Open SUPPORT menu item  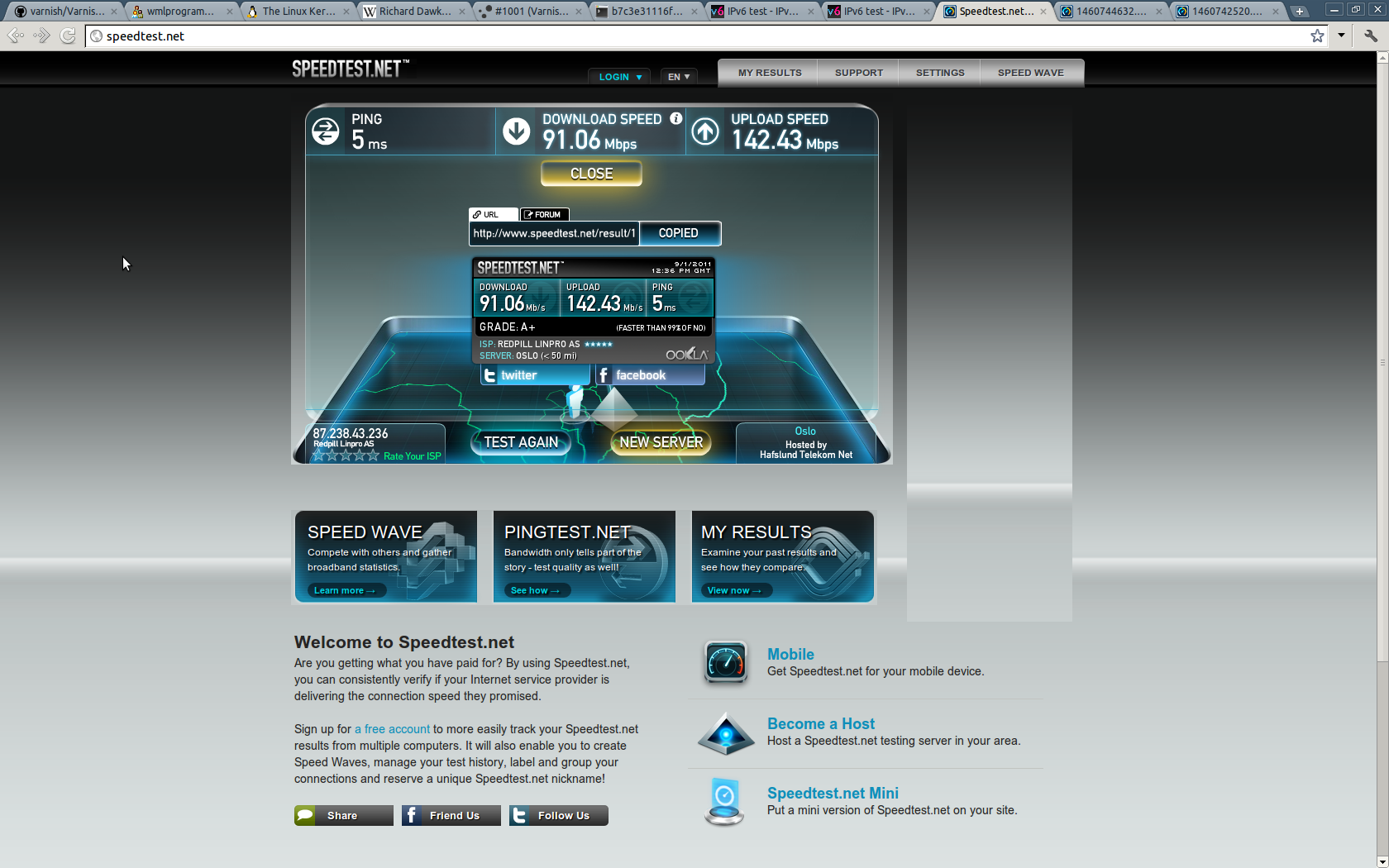click(x=859, y=73)
